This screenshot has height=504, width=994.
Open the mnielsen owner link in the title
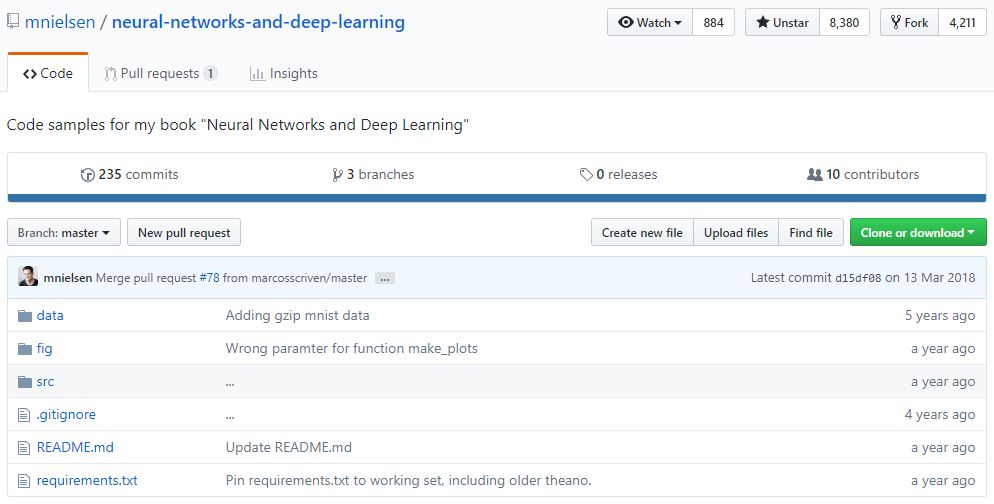(x=60, y=22)
